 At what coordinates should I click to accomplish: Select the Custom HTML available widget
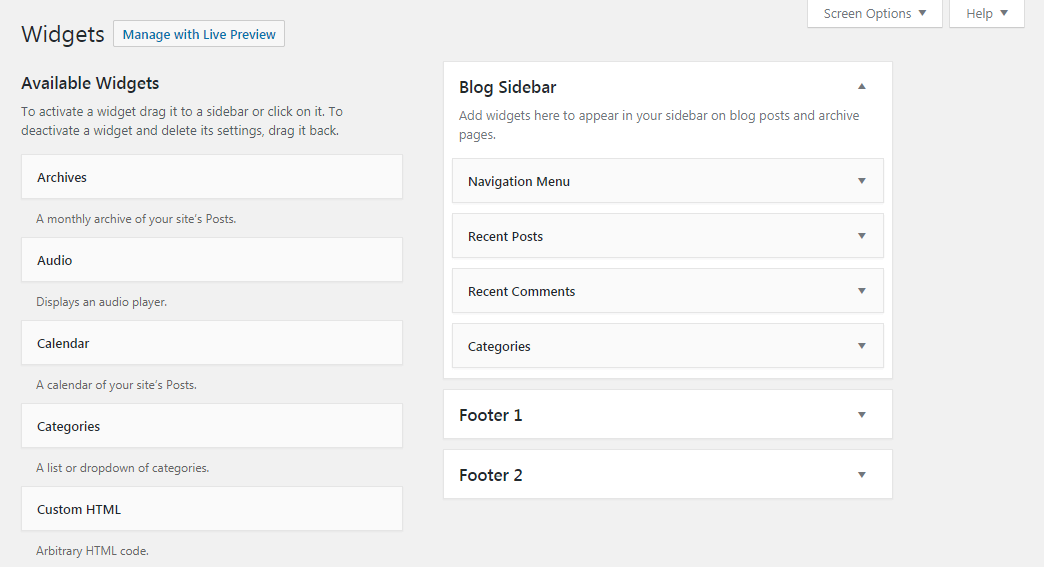pos(212,509)
